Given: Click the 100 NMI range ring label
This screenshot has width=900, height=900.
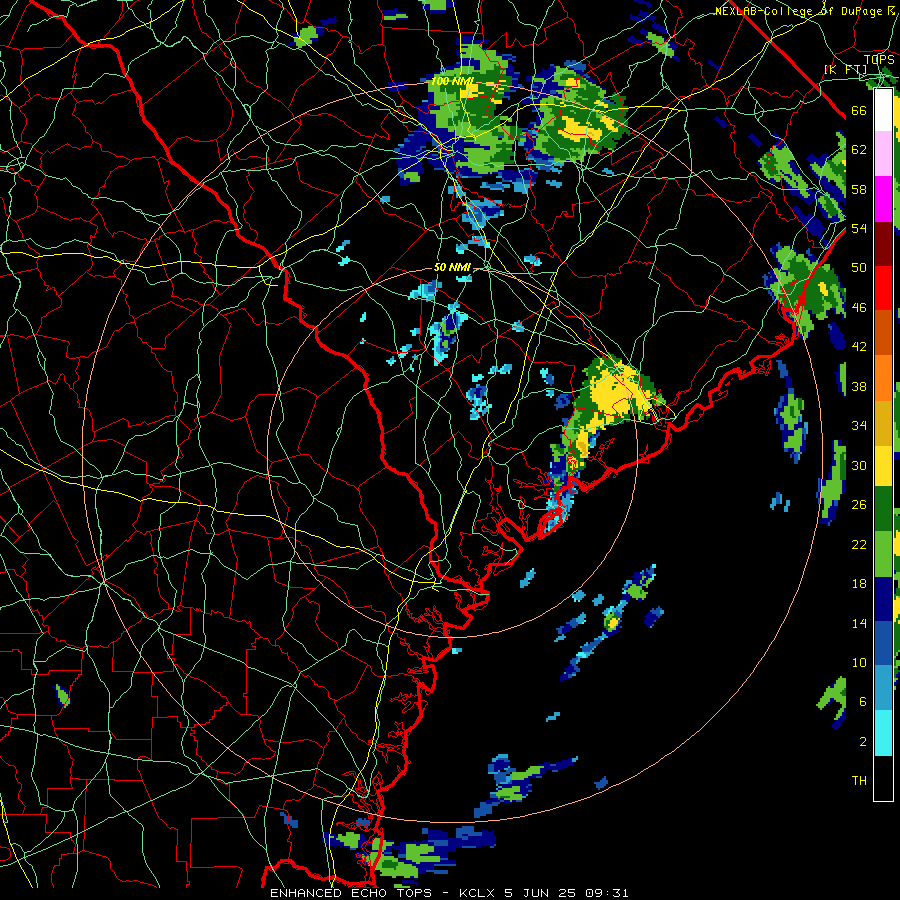Looking at the screenshot, I should click(x=452, y=81).
